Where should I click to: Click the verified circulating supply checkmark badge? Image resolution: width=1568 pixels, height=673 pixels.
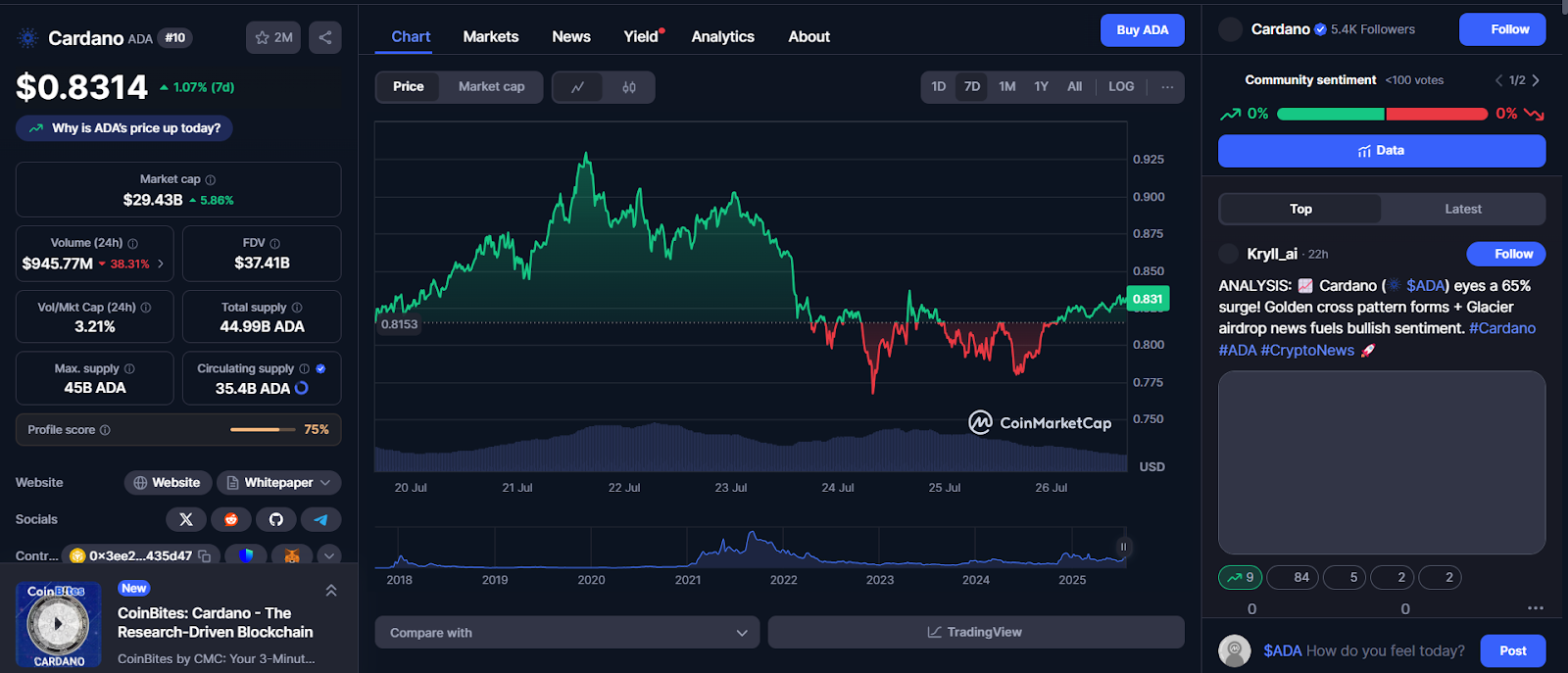click(x=320, y=369)
